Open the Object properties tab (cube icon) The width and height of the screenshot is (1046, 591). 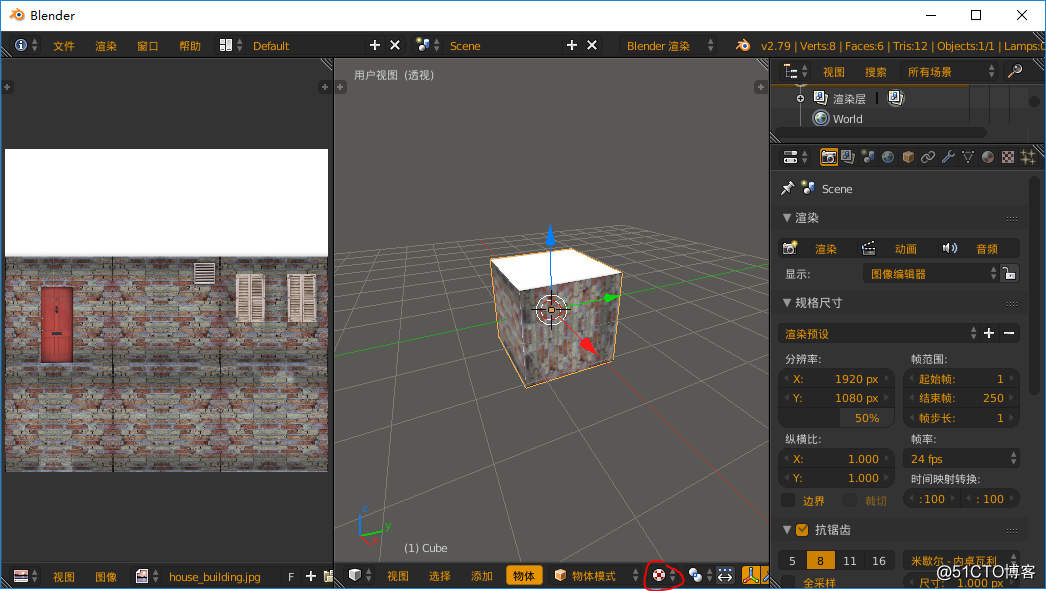tap(908, 157)
